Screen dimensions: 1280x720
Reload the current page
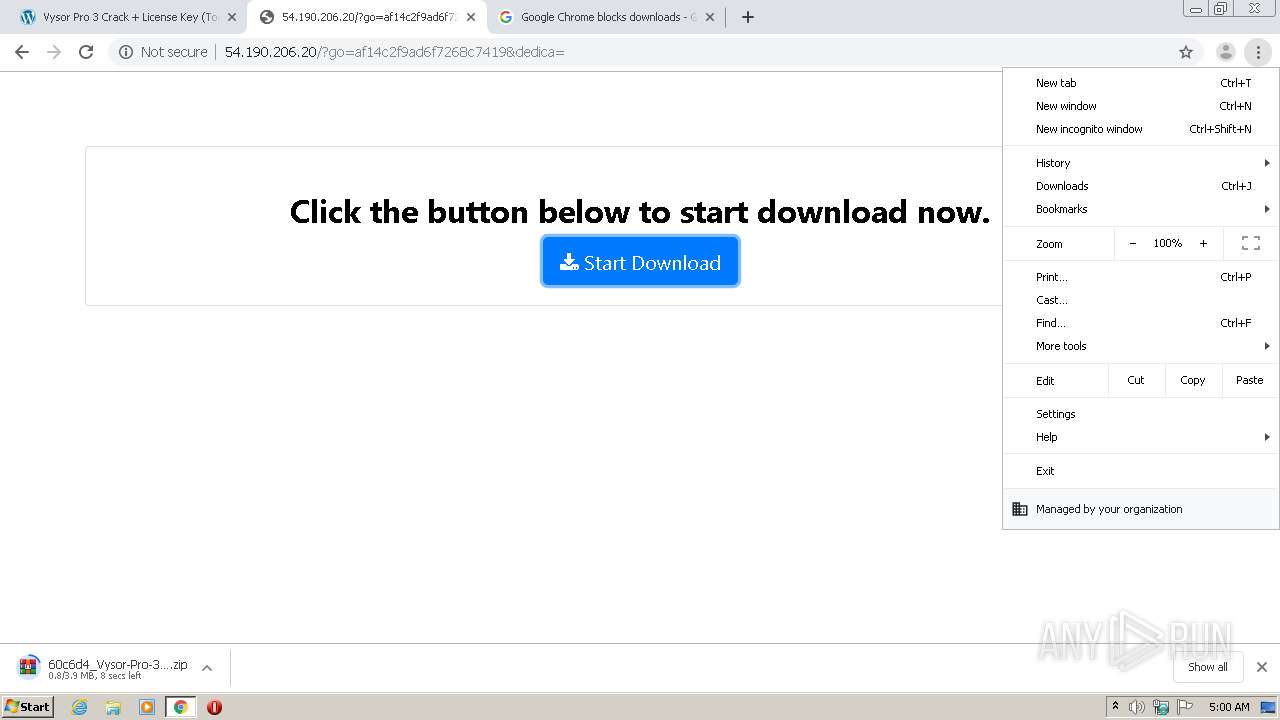pos(86,52)
